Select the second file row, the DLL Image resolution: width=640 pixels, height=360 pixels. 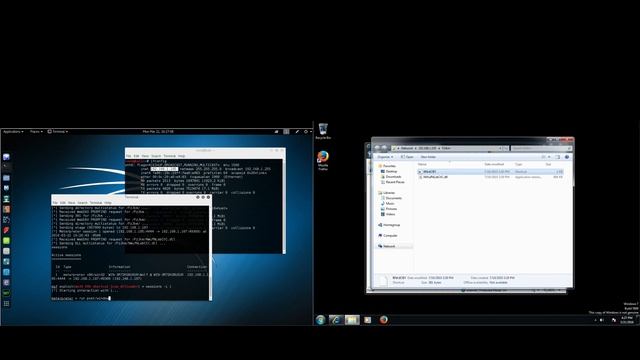490,177
